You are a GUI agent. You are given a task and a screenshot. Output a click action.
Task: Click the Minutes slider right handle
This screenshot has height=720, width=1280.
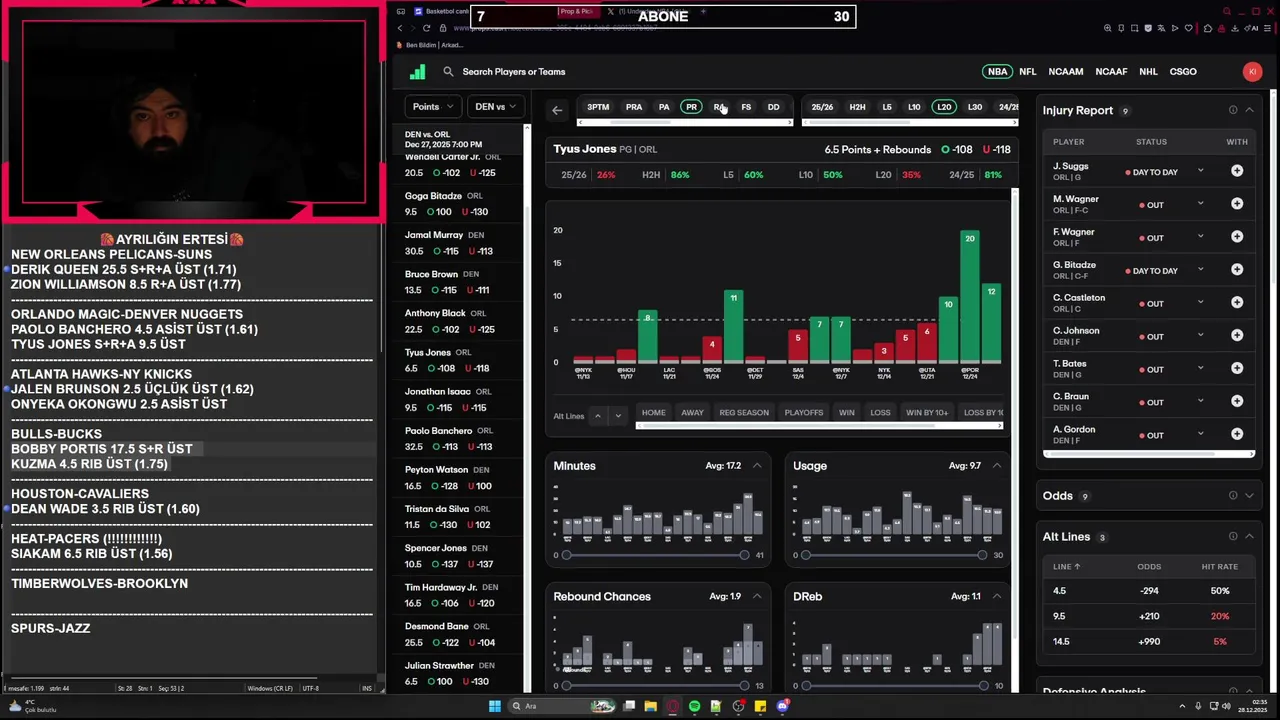pos(744,555)
